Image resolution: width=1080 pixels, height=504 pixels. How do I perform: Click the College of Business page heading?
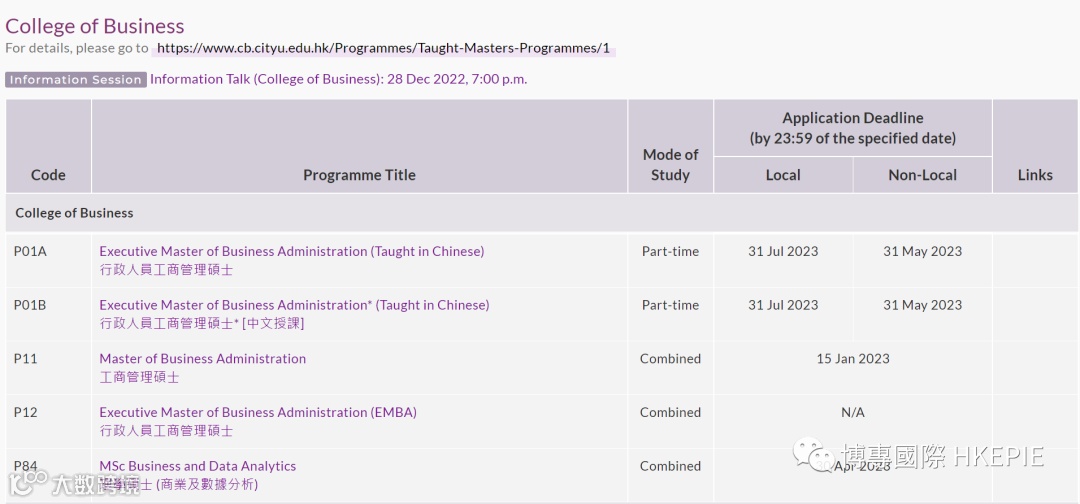95,26
